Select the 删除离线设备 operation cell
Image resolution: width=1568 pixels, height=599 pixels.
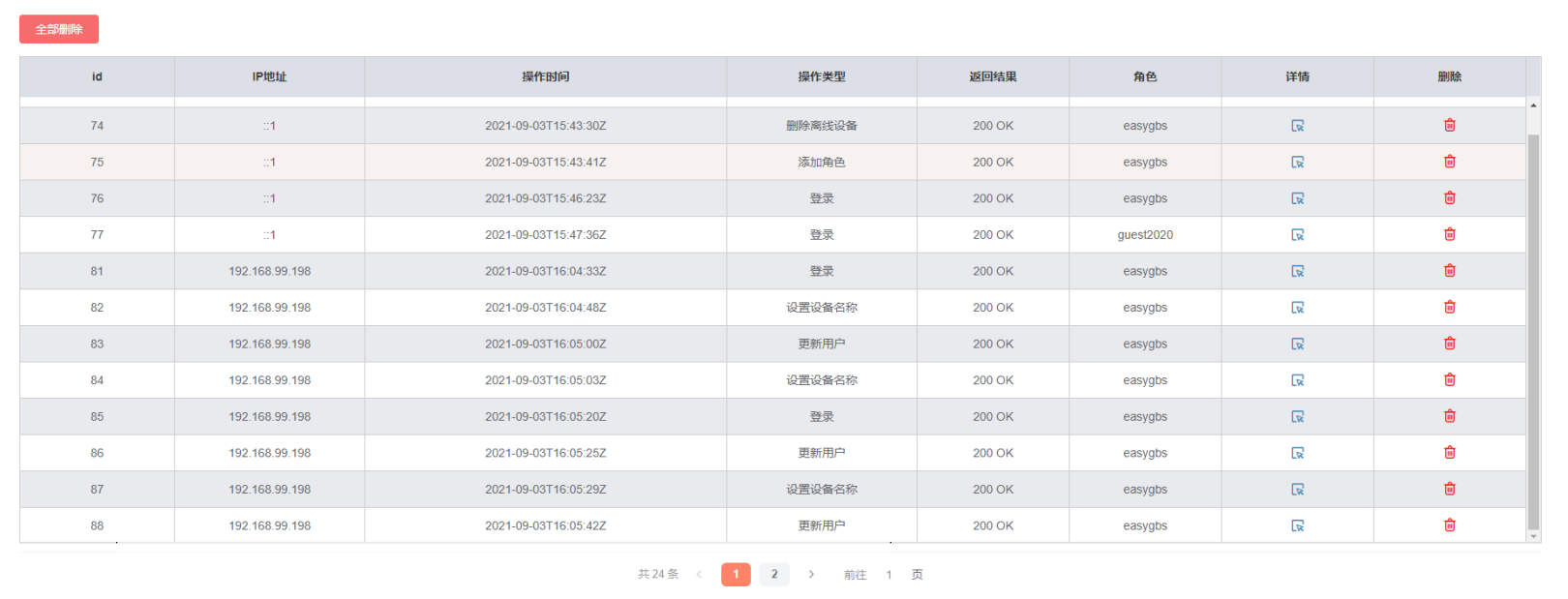pos(822,126)
